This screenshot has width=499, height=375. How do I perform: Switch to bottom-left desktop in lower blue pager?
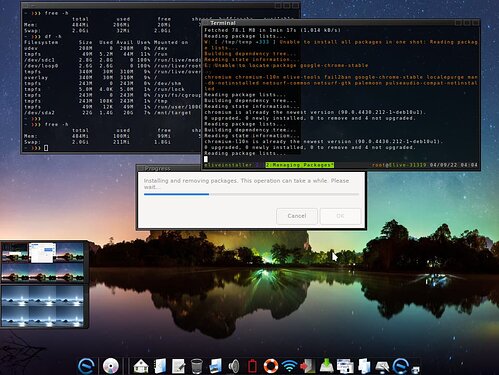pos(15,316)
